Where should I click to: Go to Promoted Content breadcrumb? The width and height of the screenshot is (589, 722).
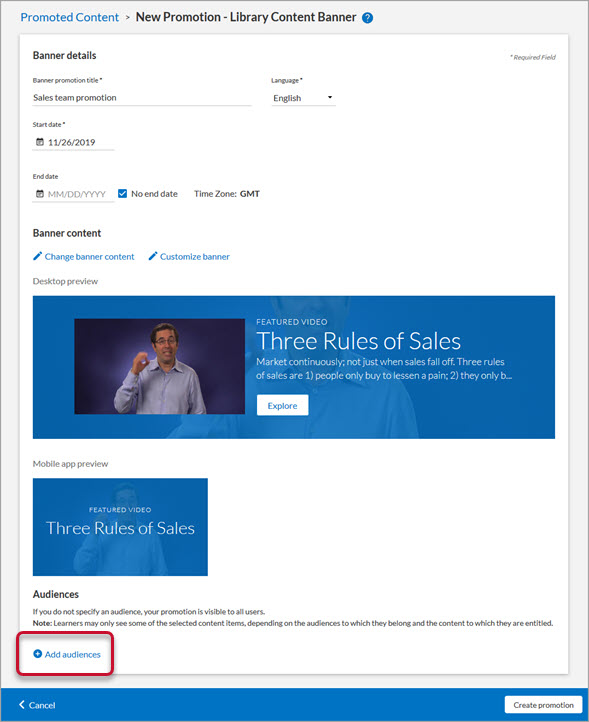pos(70,17)
